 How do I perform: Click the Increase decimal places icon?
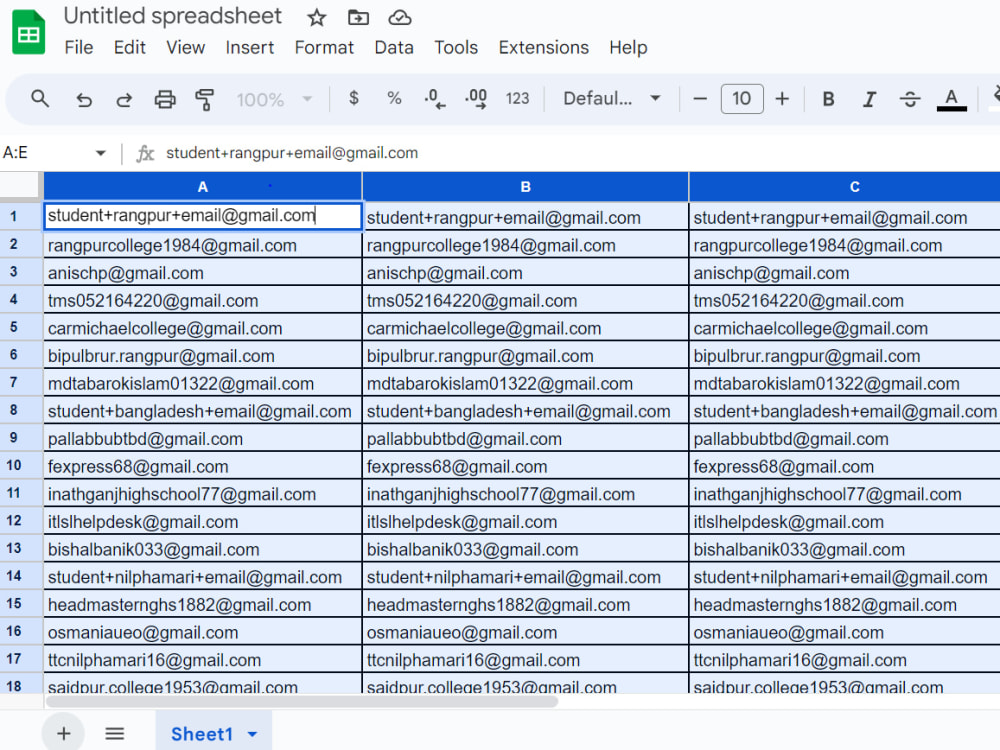(x=475, y=99)
